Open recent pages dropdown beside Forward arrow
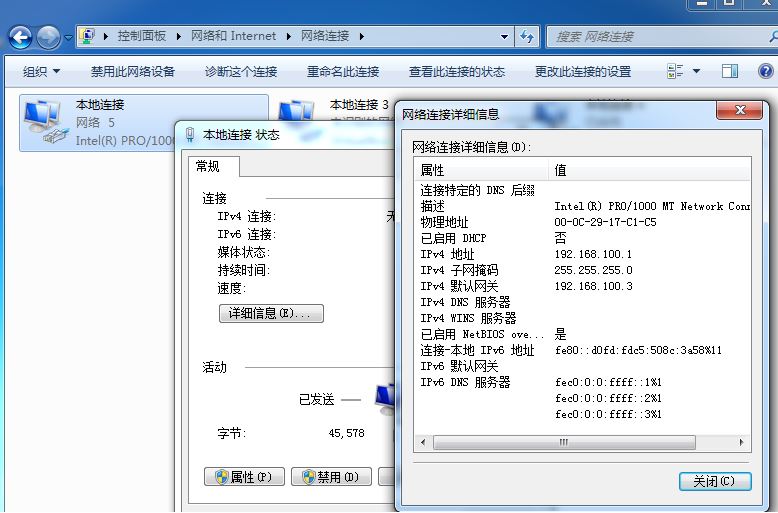Image resolution: width=778 pixels, height=513 pixels. tap(68, 37)
